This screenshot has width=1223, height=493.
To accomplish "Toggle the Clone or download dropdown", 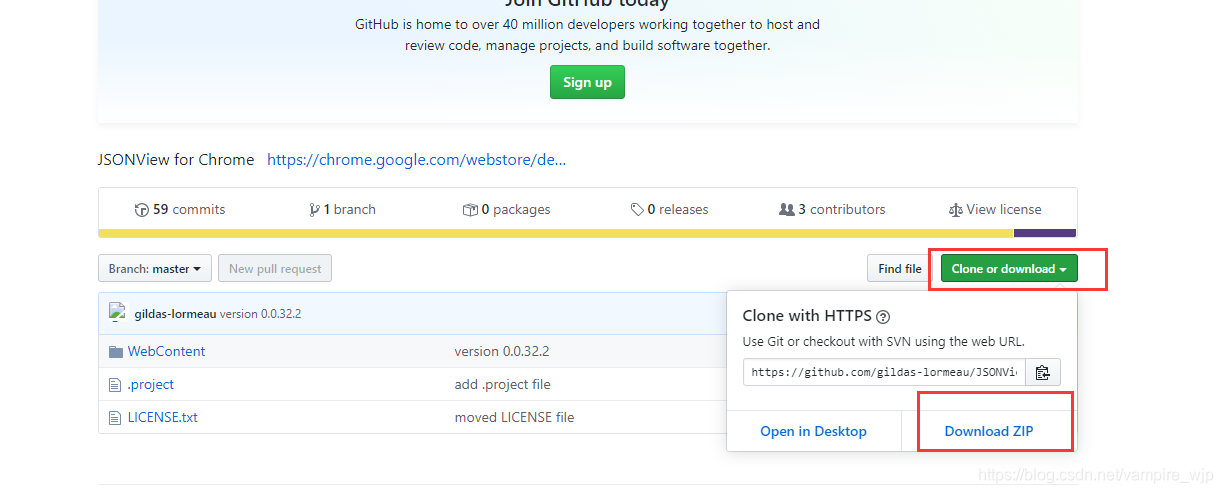I will coord(1009,268).
